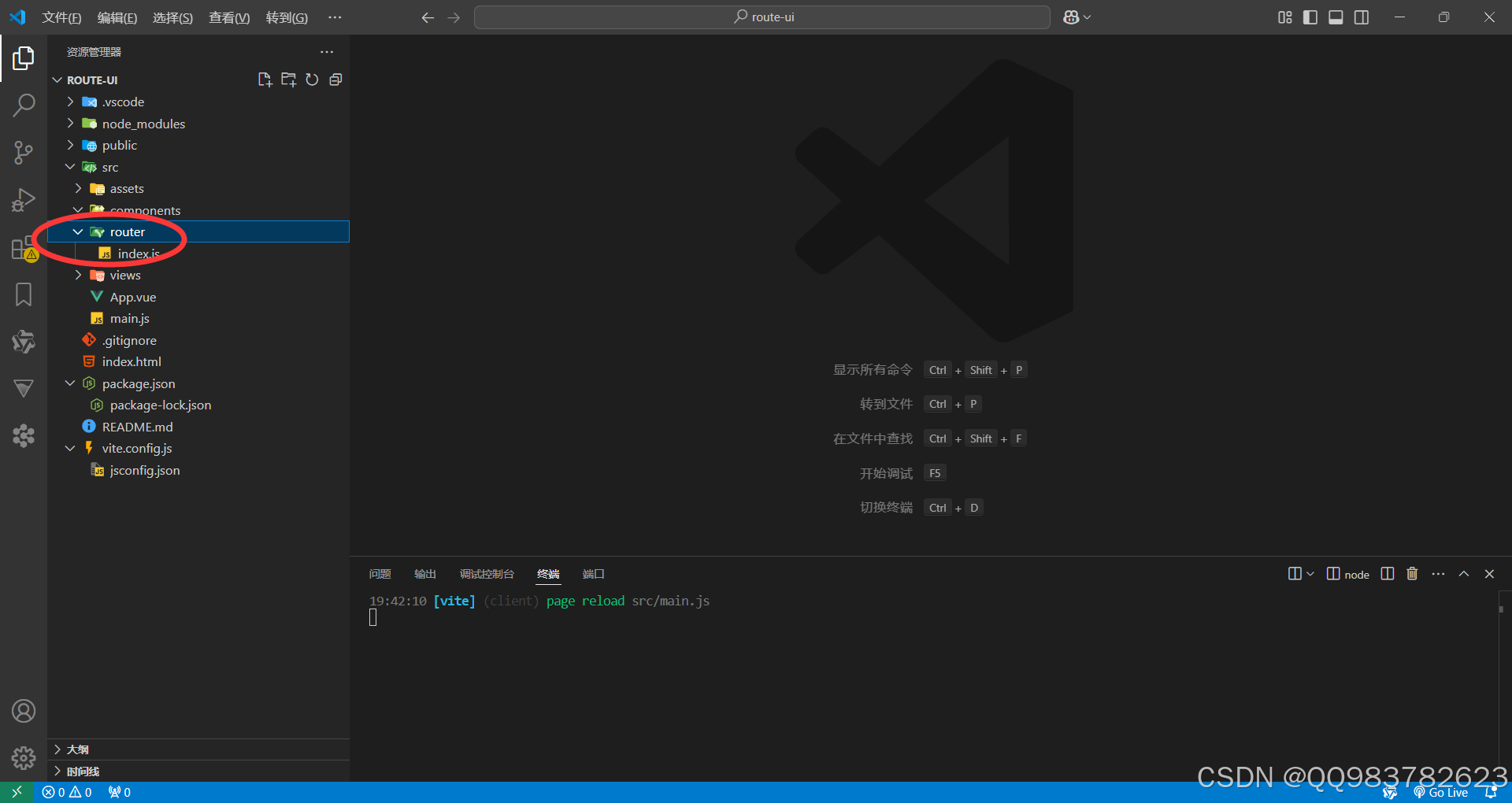Viewport: 1512px width, 803px height.
Task: Open the Search view in activity bar
Action: pos(24,105)
